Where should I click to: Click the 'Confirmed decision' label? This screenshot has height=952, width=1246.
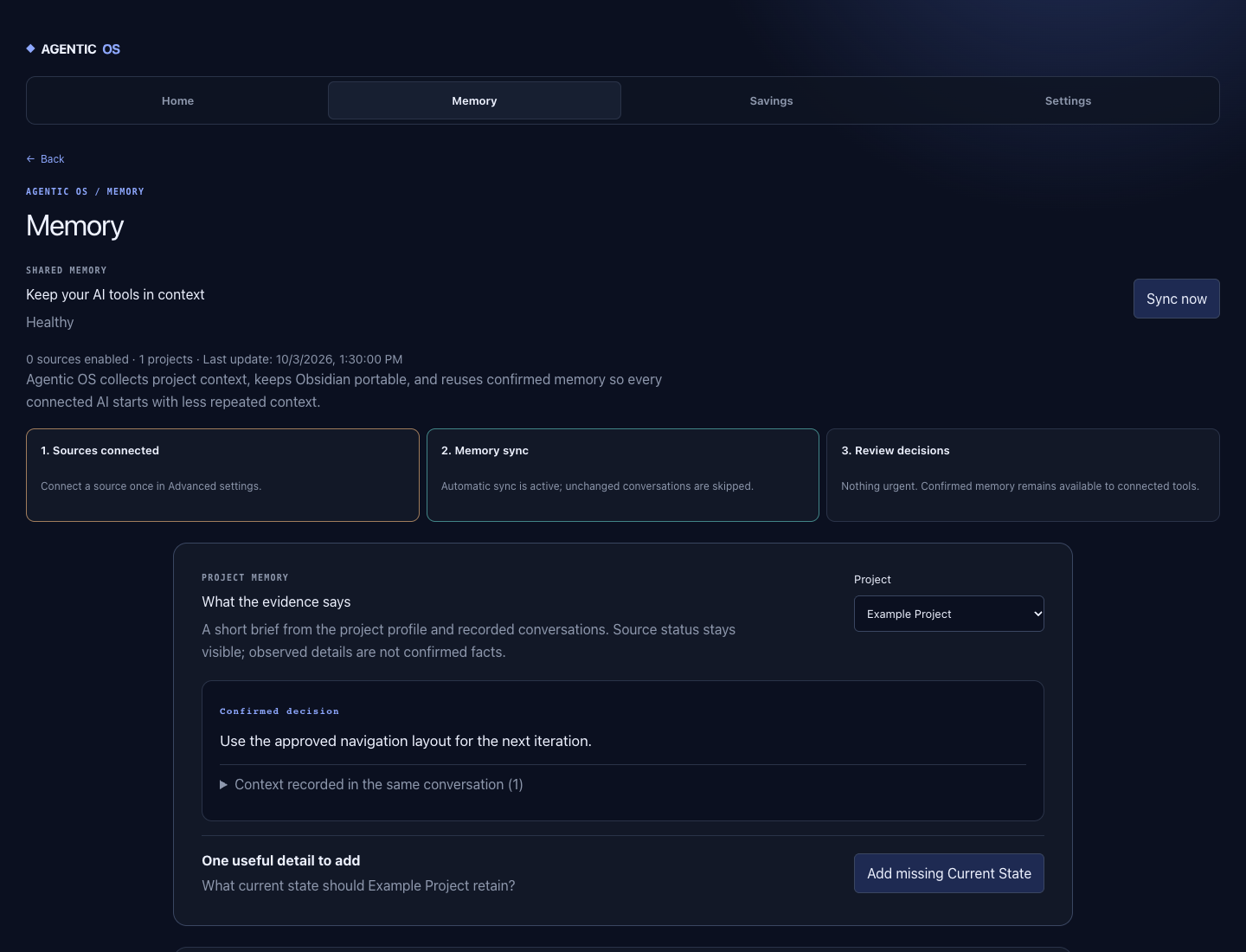[279, 711]
